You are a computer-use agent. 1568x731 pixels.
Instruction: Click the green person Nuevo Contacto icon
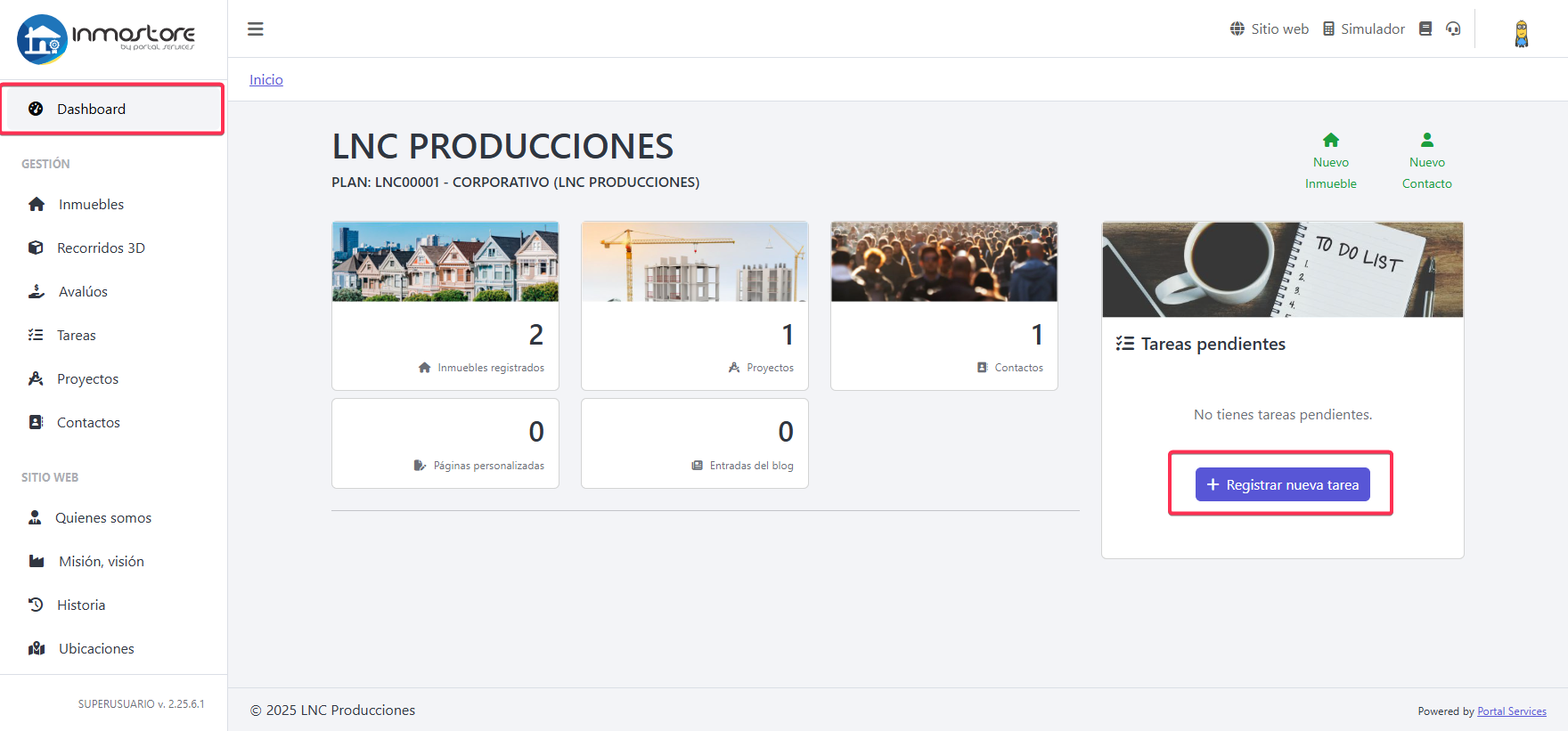click(x=1427, y=140)
